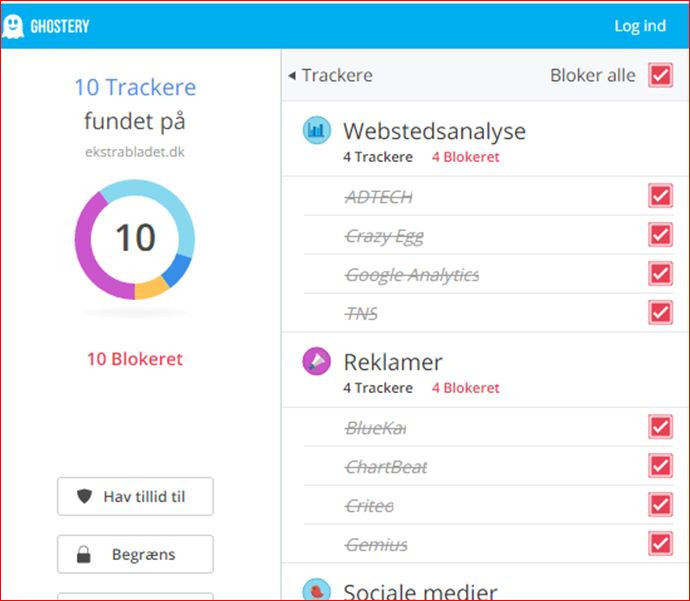This screenshot has width=690, height=601.
Task: Click the Criteo tracker name
Action: click(x=369, y=506)
